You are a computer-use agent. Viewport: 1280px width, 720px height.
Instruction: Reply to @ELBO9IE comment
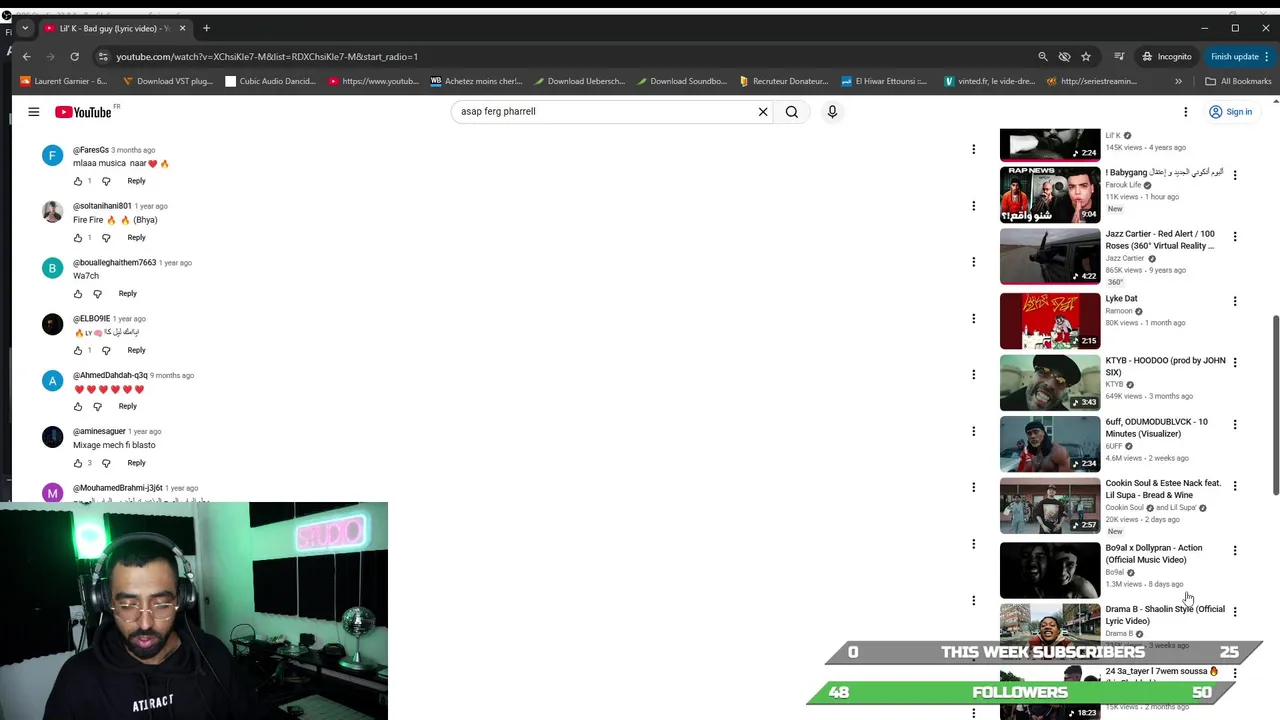point(136,350)
